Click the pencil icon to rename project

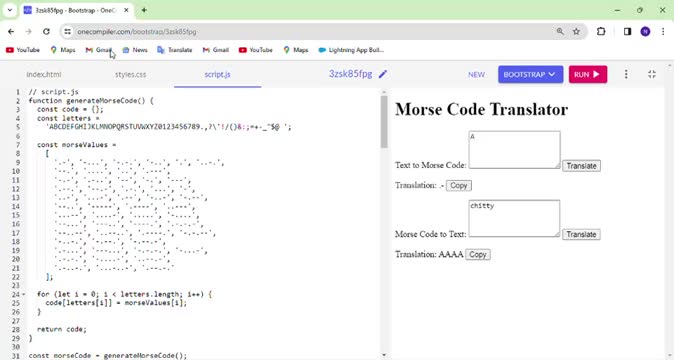pos(383,74)
